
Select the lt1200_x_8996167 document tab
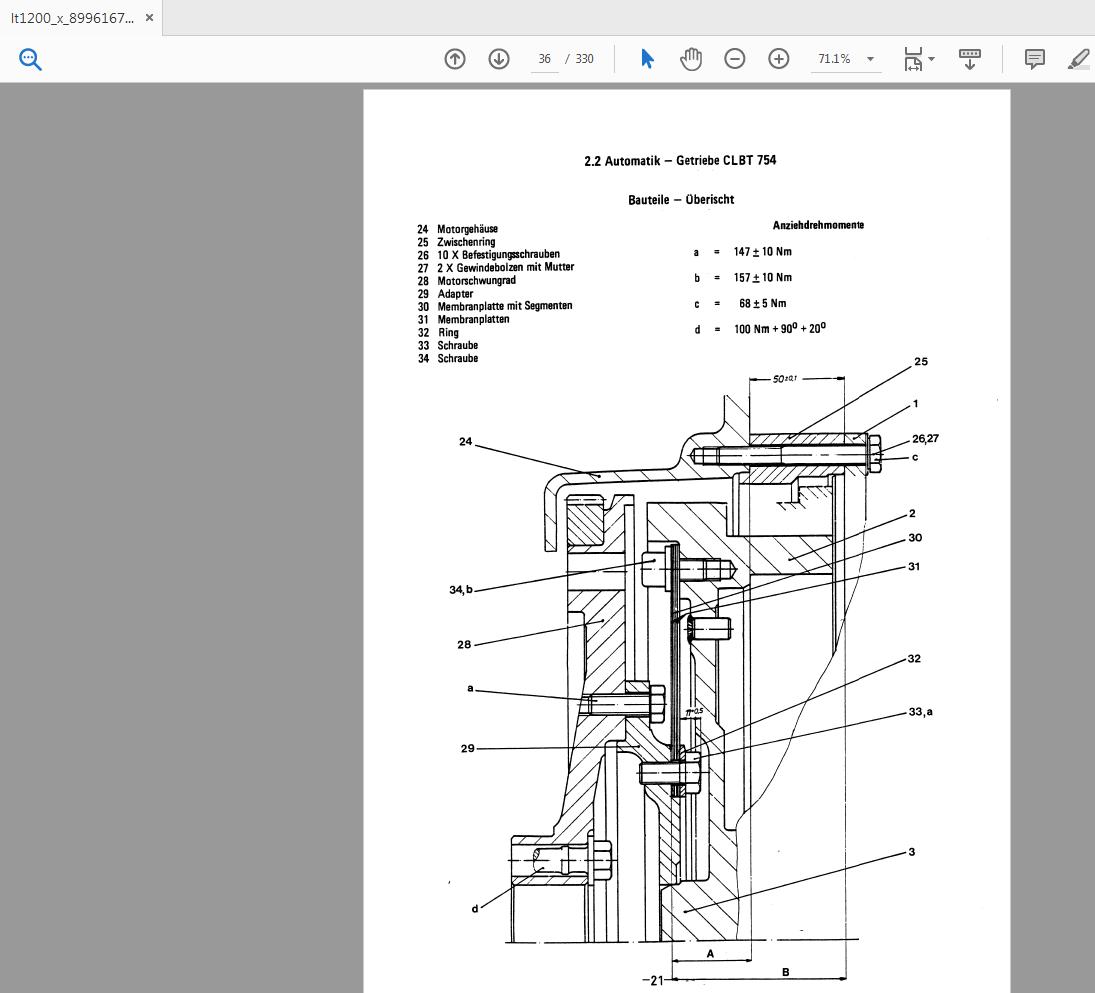coord(72,18)
